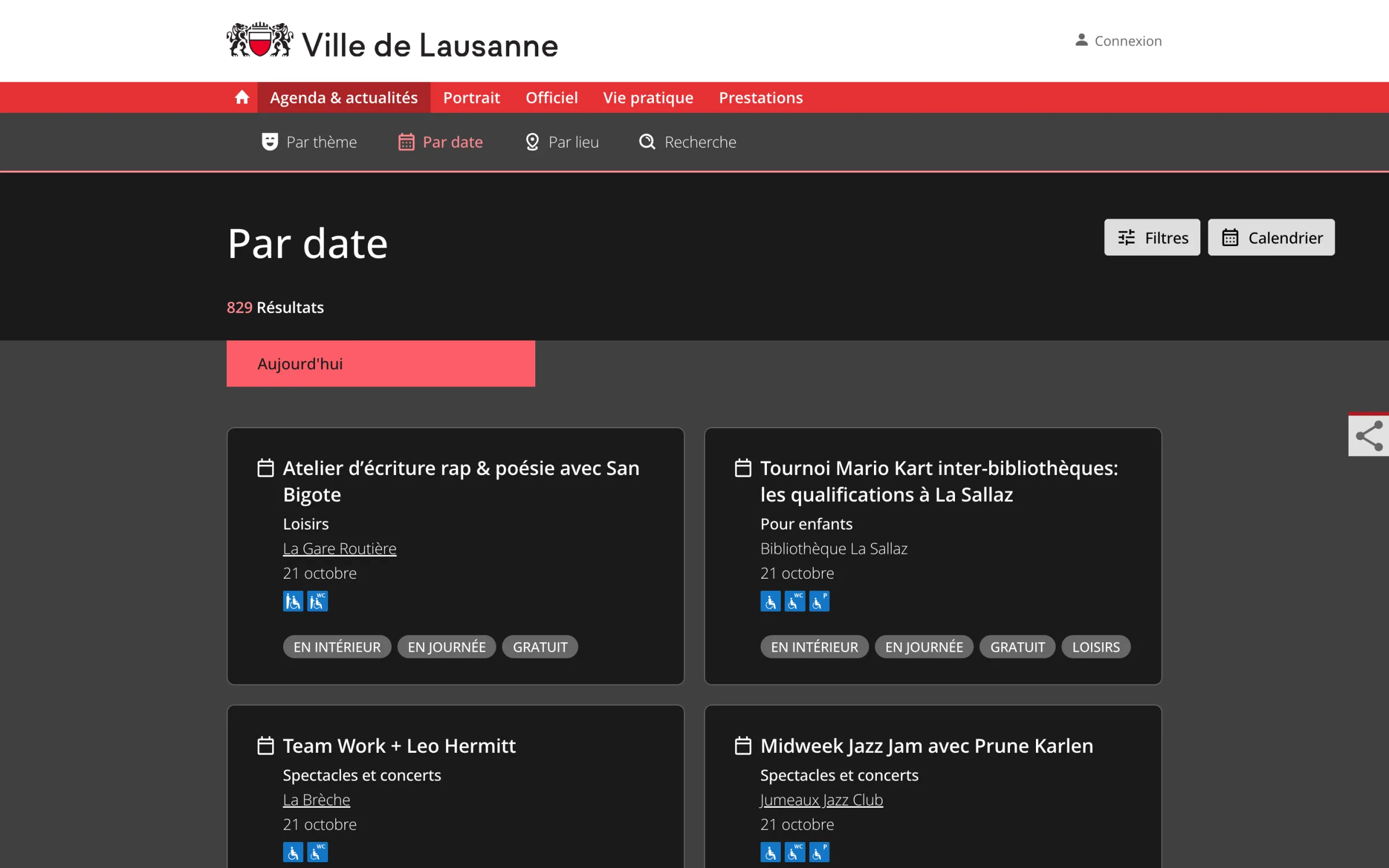Viewport: 1389px width, 868px height.
Task: Open the Prestations menu
Action: pos(760,97)
